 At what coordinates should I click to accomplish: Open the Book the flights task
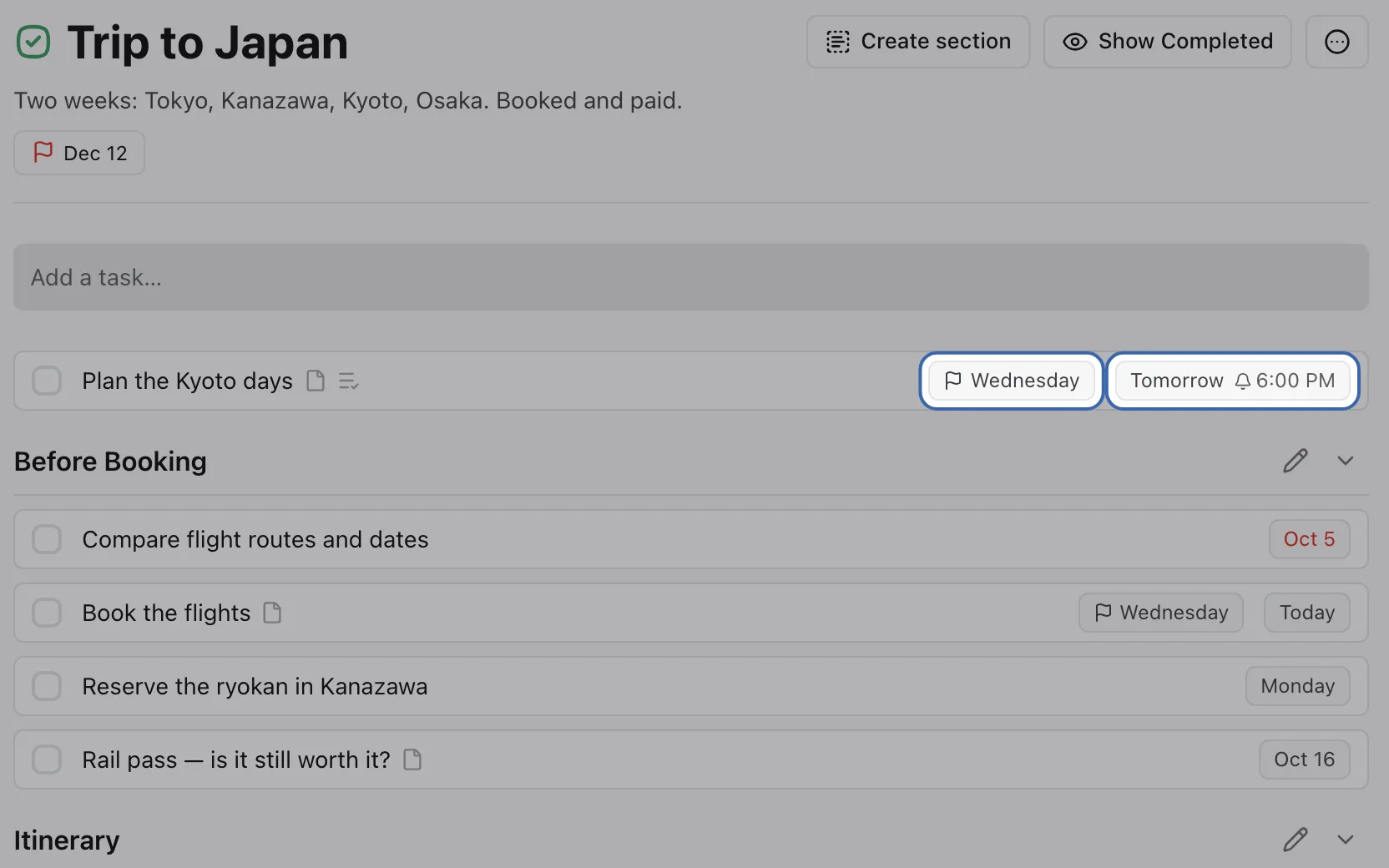point(691,613)
